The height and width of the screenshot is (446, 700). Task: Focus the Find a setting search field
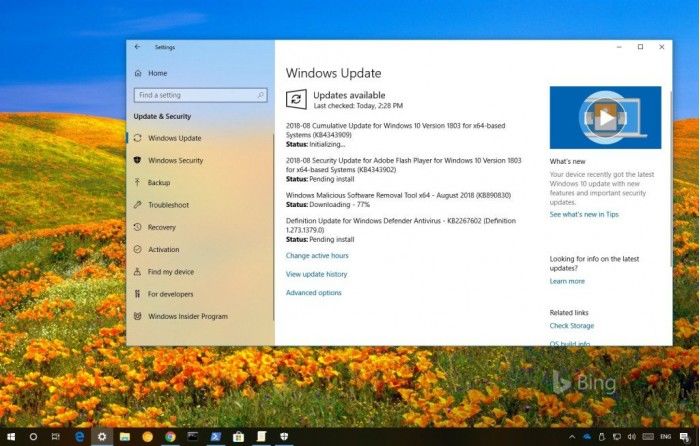[195, 95]
